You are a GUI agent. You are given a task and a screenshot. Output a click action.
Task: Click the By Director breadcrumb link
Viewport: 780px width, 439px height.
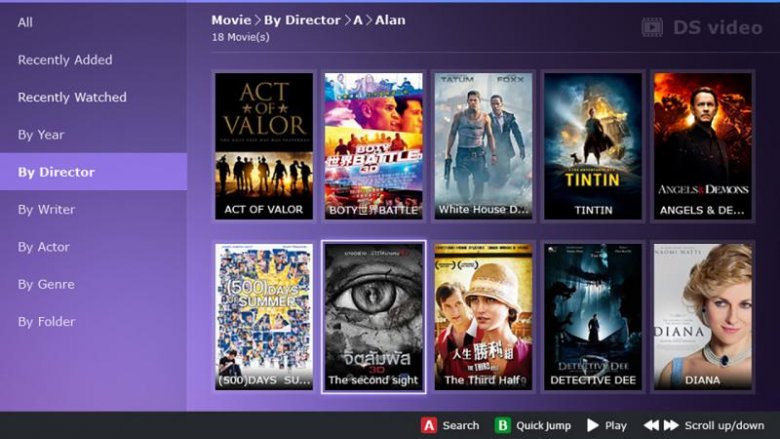pyautogui.click(x=302, y=20)
